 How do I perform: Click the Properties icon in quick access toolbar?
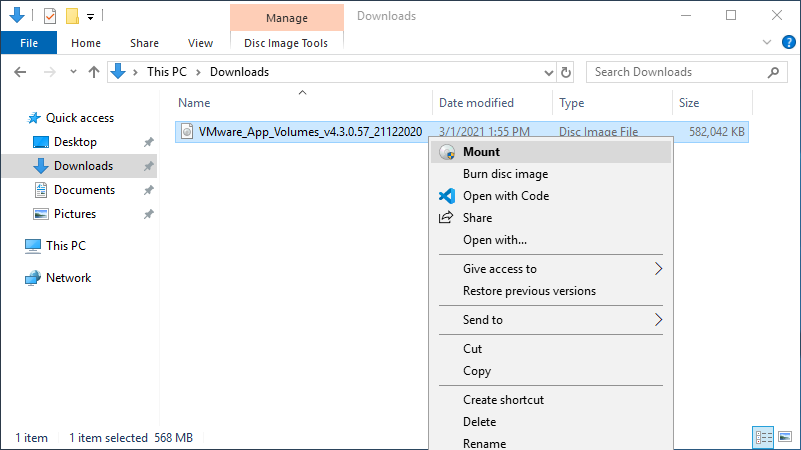pyautogui.click(x=49, y=16)
